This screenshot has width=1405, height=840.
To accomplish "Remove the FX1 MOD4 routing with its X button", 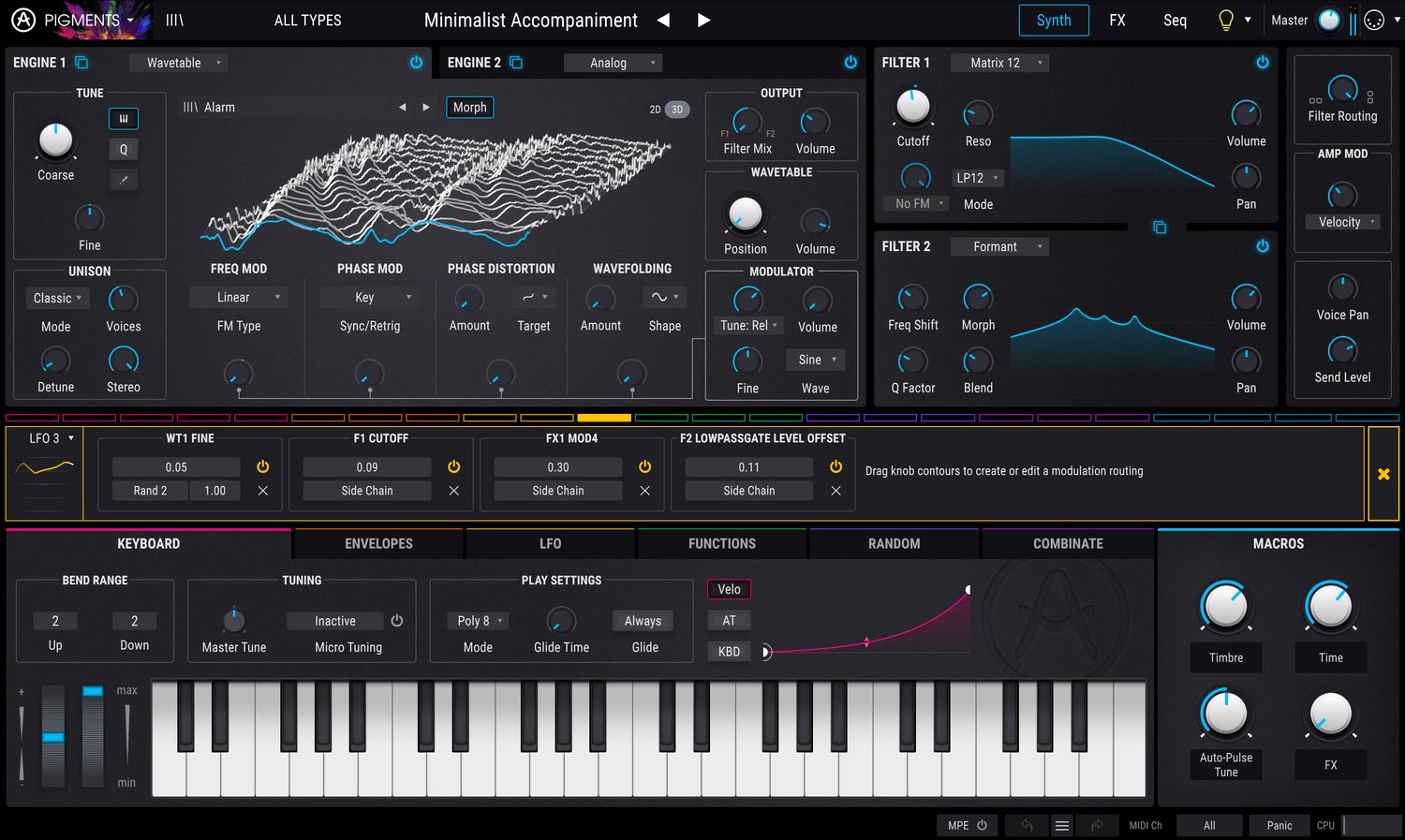I will [644, 490].
